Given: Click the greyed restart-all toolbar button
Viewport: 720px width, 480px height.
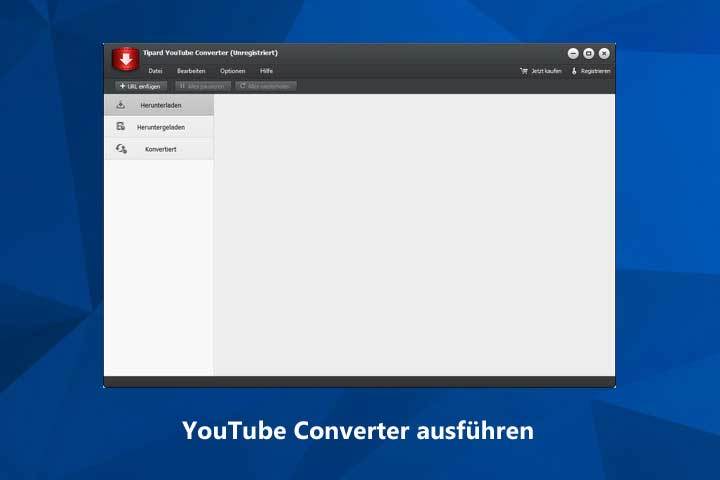Looking at the screenshot, I should 266,86.
